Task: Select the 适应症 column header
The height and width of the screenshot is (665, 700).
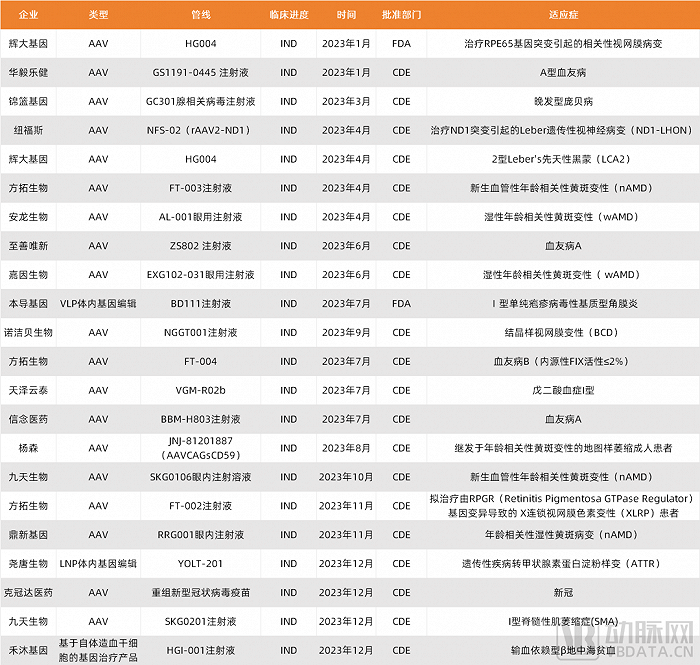Action: [x=563, y=15]
